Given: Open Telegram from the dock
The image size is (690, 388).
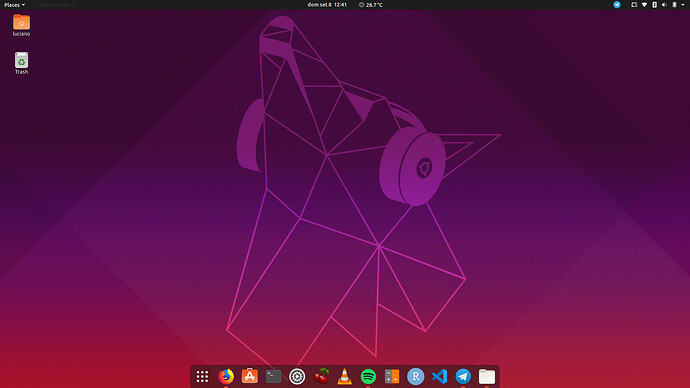Looking at the screenshot, I should pos(463,377).
